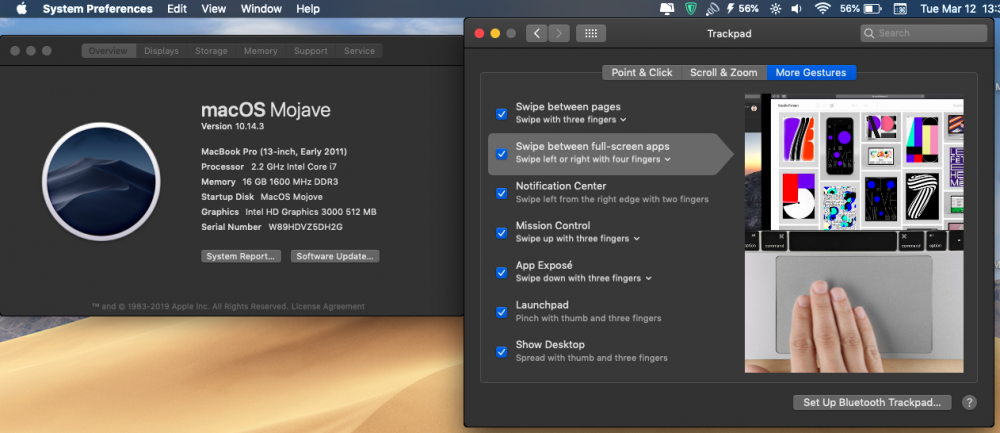Switch to Scroll & Zoom tab
1000x433 pixels.
pos(724,73)
